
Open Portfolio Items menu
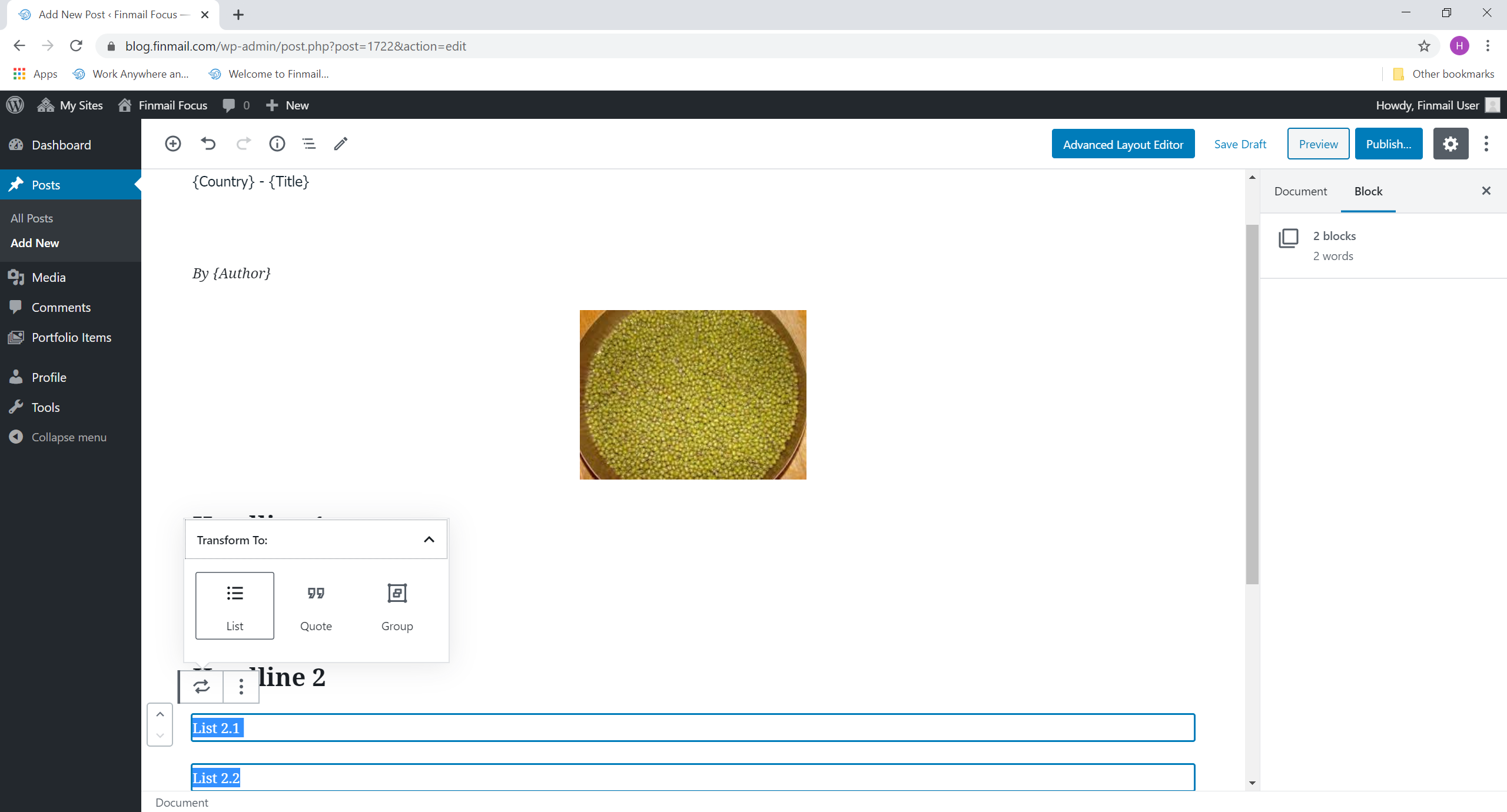[71, 337]
